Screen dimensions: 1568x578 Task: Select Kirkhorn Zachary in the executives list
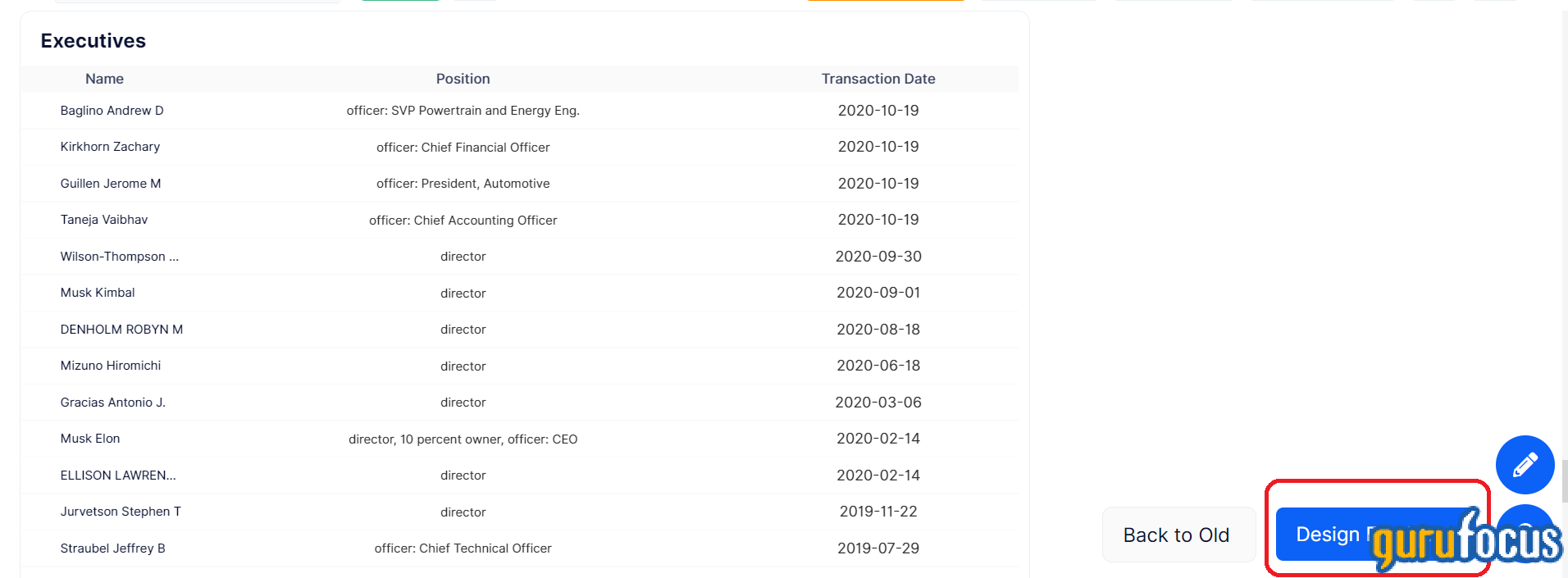point(110,147)
